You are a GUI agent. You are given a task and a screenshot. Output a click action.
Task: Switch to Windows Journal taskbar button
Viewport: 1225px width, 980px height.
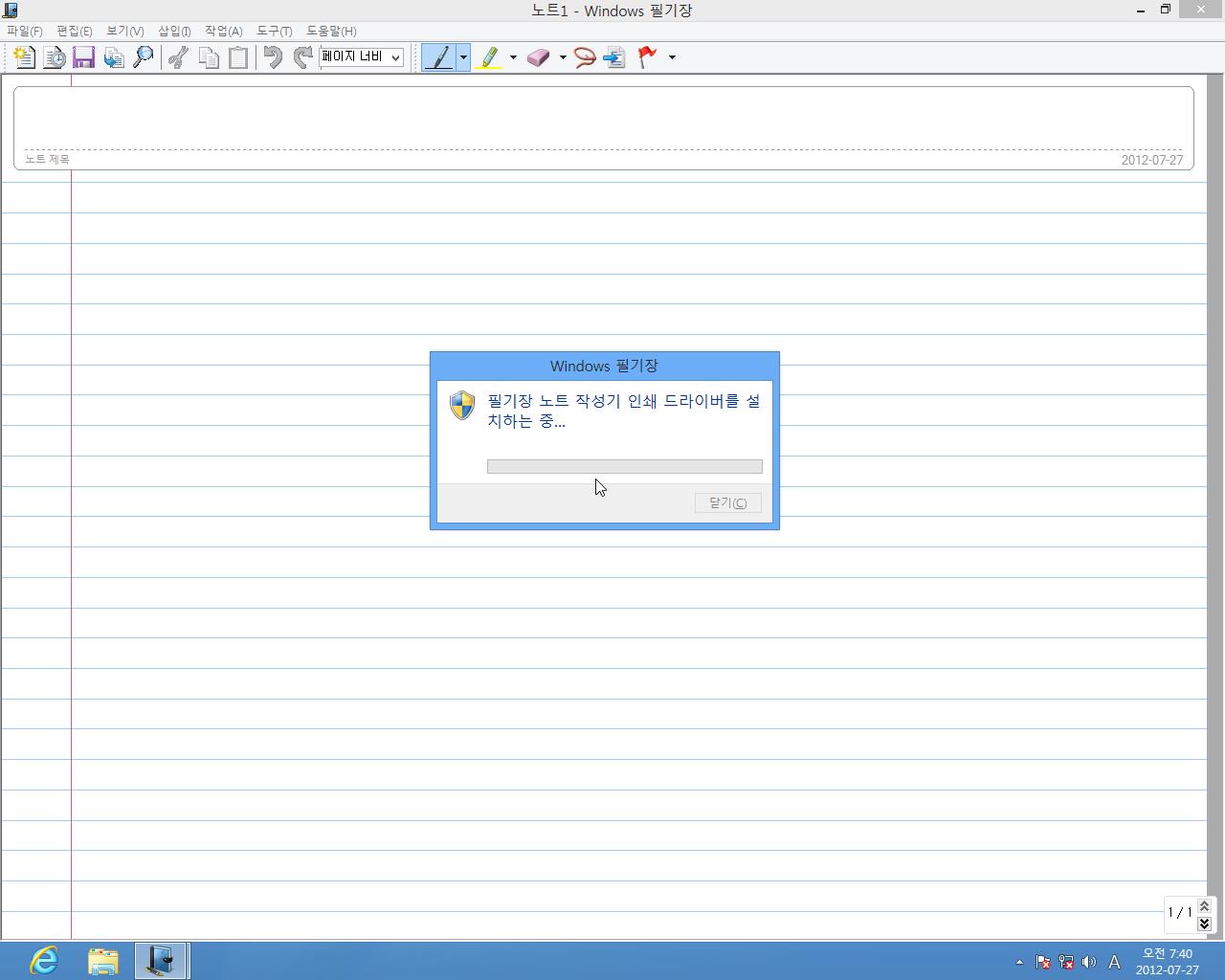161,960
